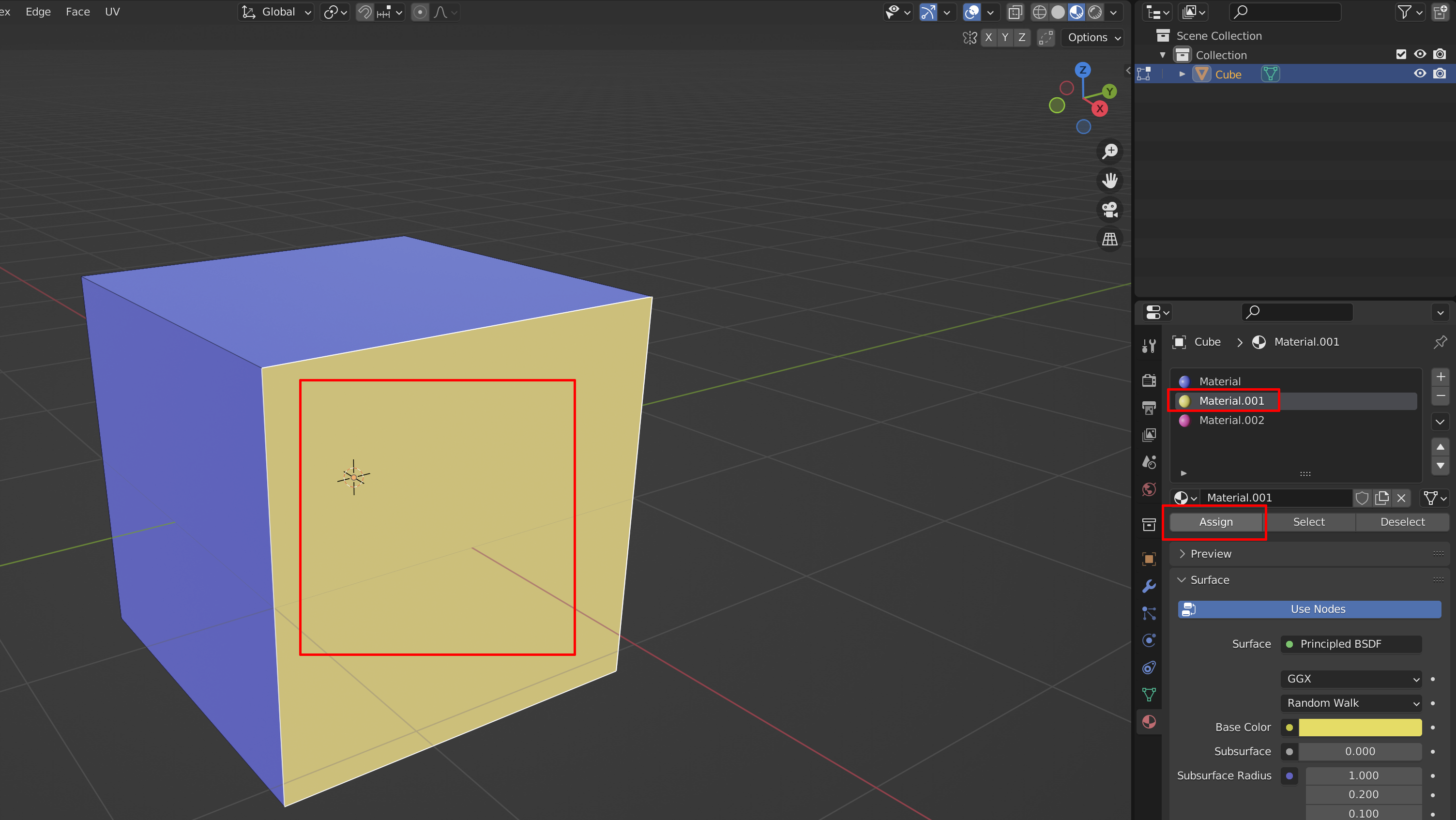The height and width of the screenshot is (820, 1456).
Task: Open the Physics properties icon
Action: [x=1149, y=640]
